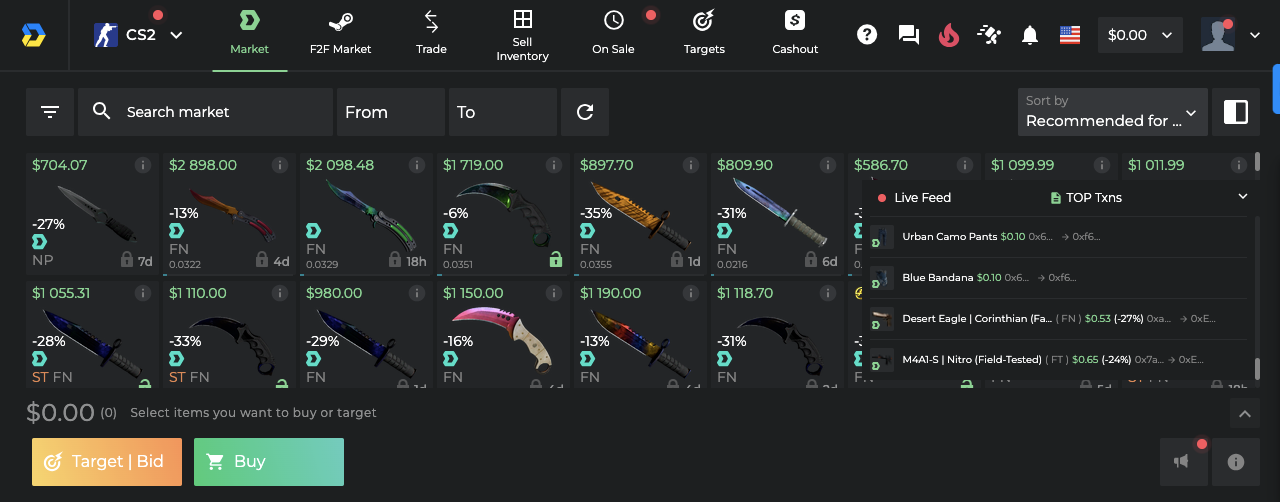Click the help question mark icon
The width and height of the screenshot is (1280, 502).
867,35
